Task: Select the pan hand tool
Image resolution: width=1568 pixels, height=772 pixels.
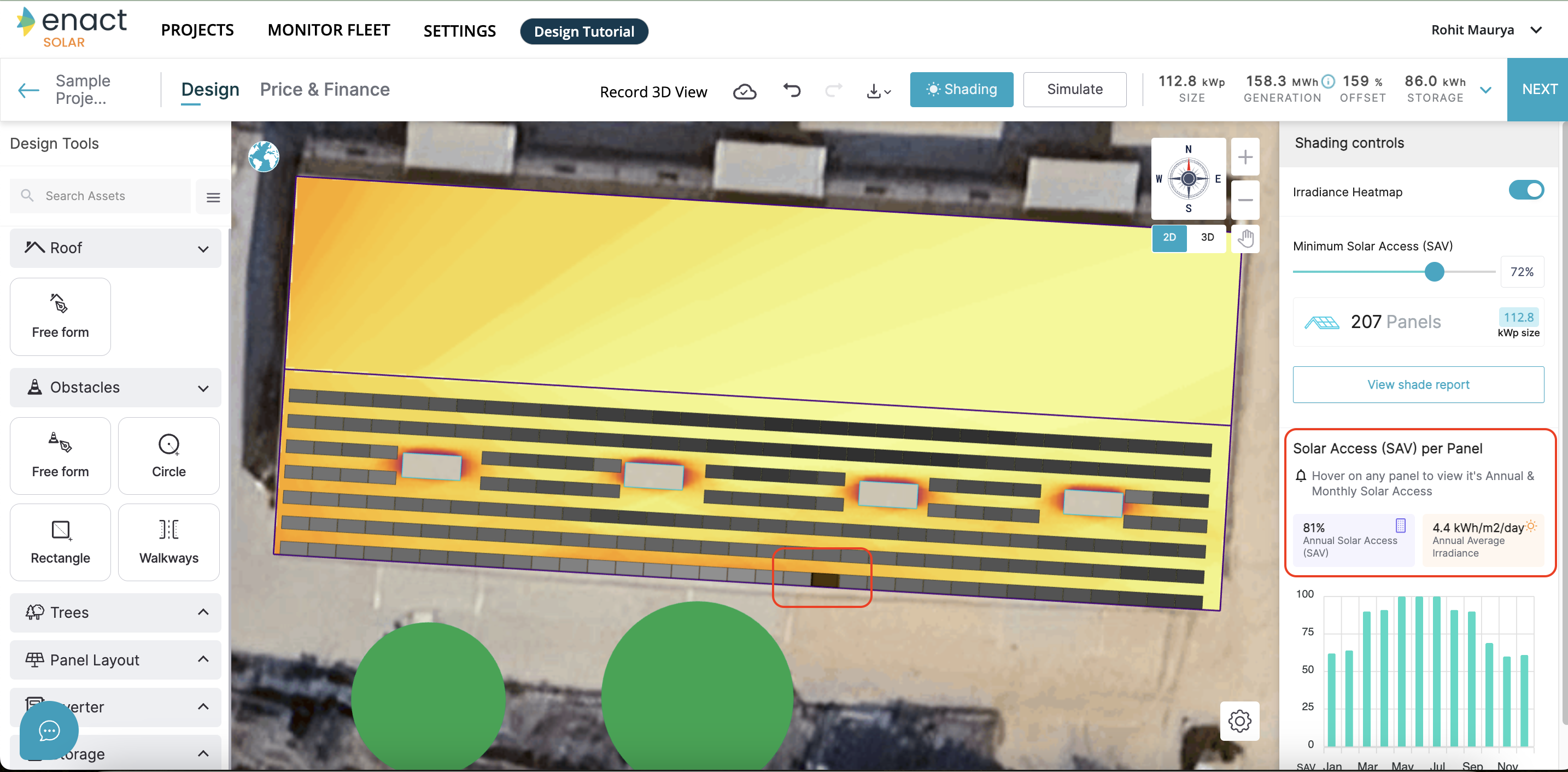Action: tap(1245, 238)
